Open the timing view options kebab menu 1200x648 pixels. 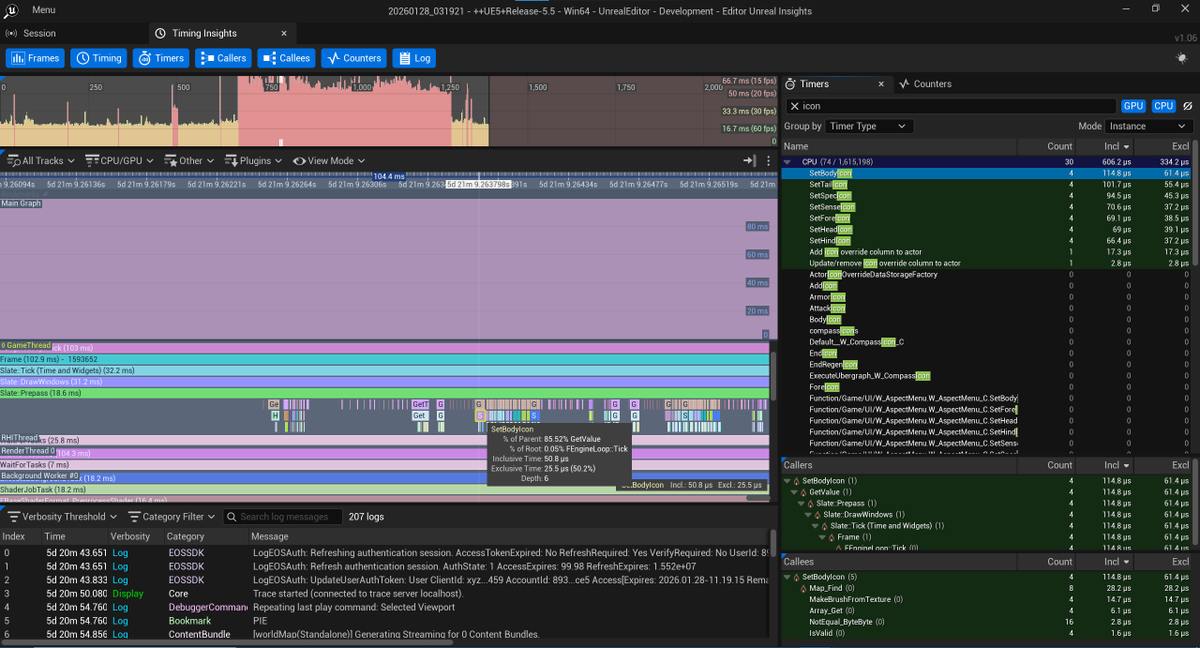(768, 160)
